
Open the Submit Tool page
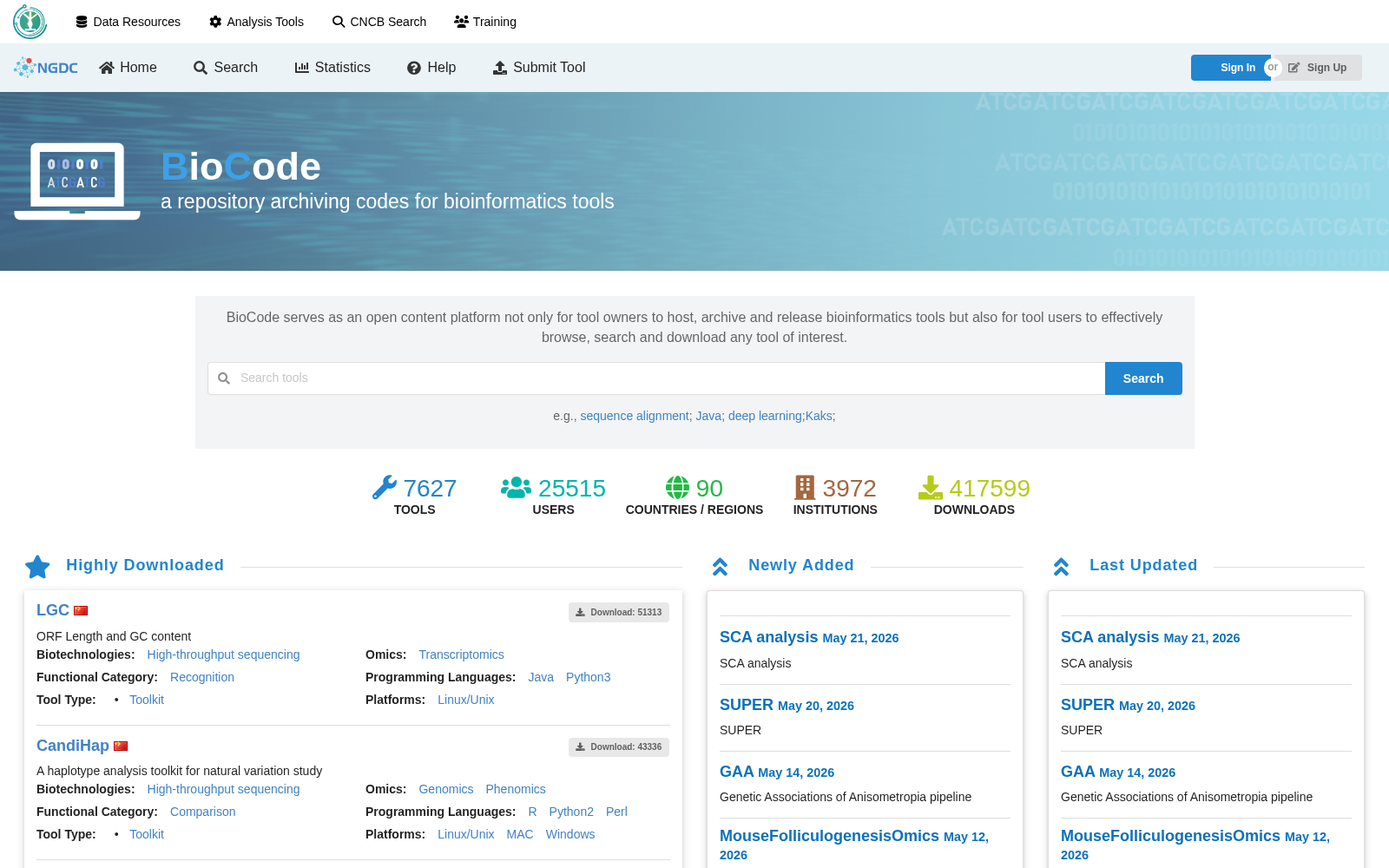[539, 68]
